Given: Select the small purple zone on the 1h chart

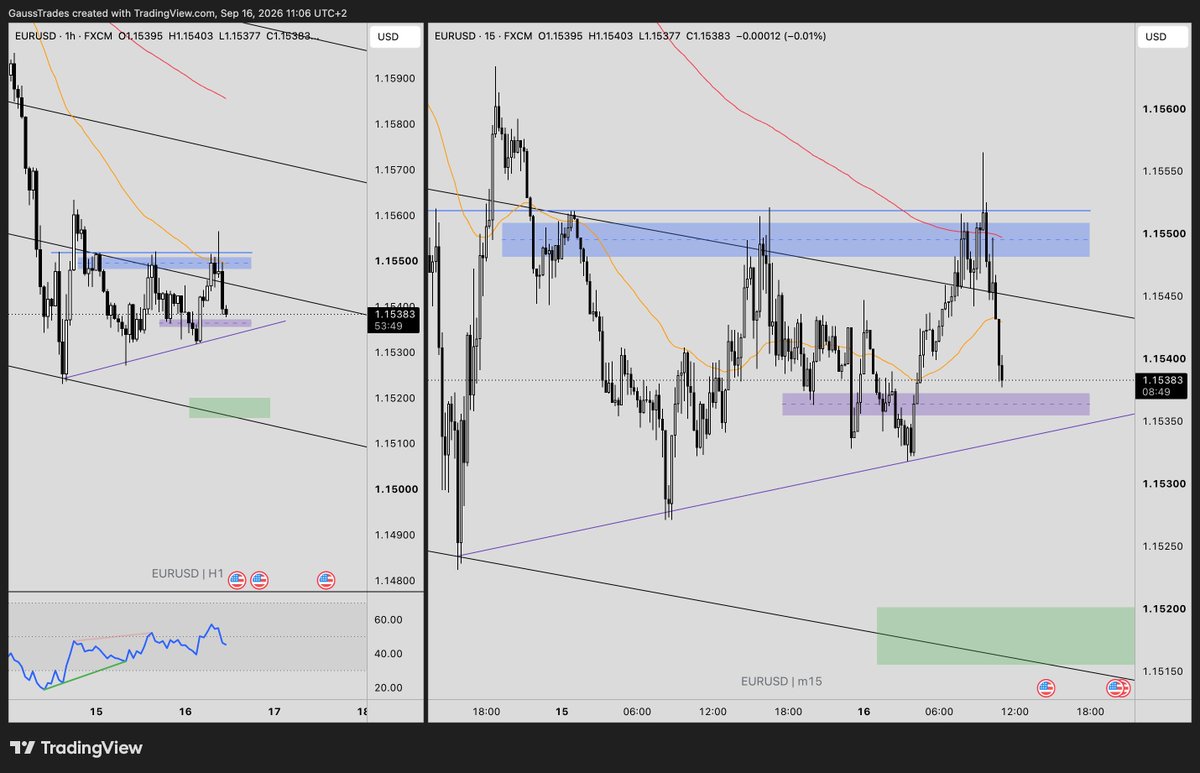Looking at the screenshot, I should (x=205, y=322).
